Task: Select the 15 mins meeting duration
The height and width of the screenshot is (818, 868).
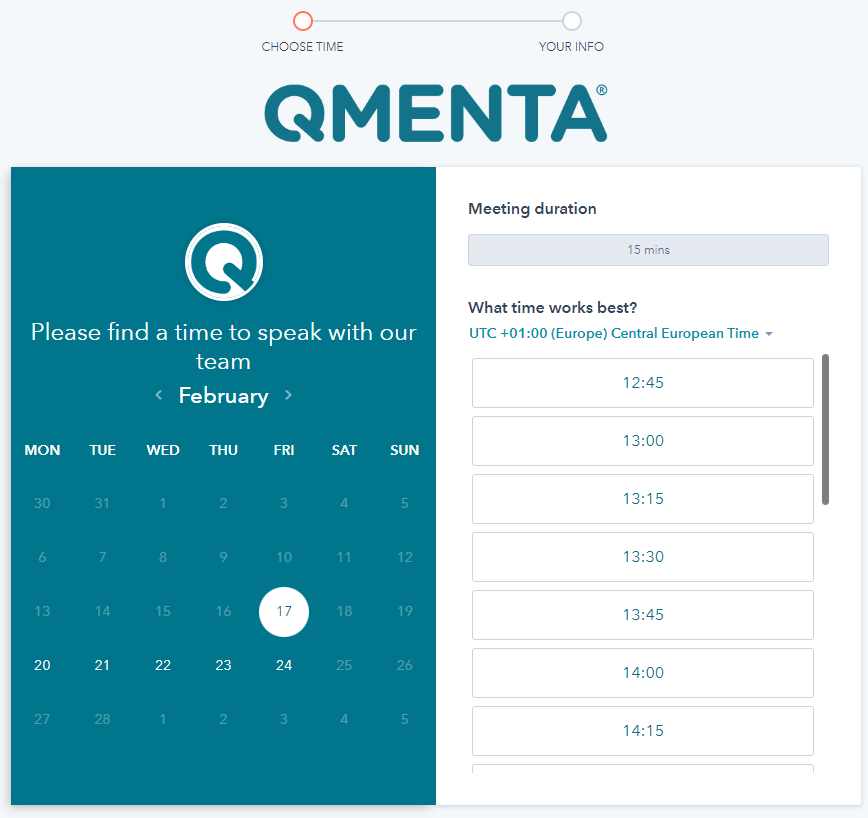Action: tap(648, 250)
